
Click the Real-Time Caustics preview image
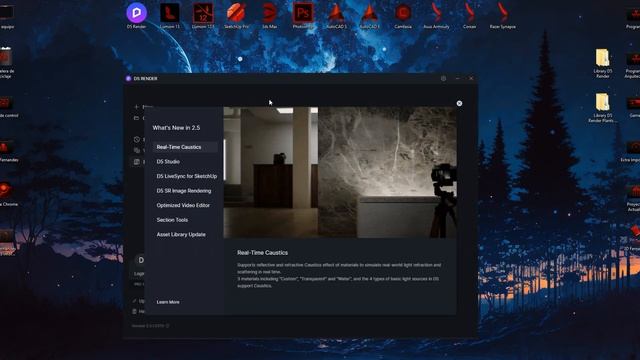coord(340,172)
